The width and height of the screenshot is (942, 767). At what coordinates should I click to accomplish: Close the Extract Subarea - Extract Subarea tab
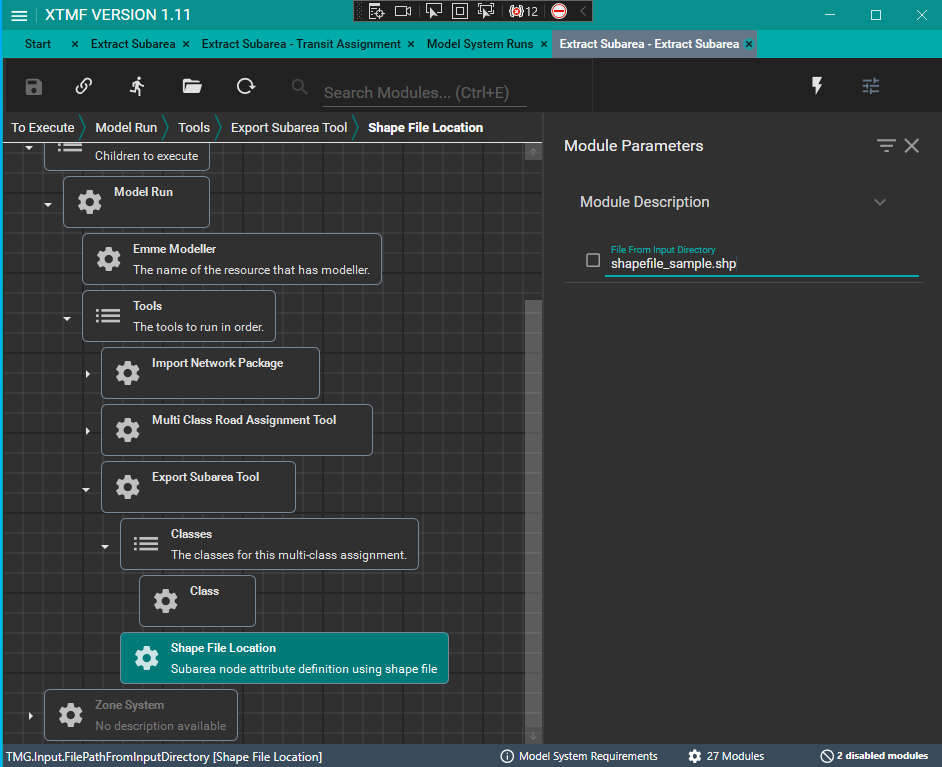(x=749, y=44)
